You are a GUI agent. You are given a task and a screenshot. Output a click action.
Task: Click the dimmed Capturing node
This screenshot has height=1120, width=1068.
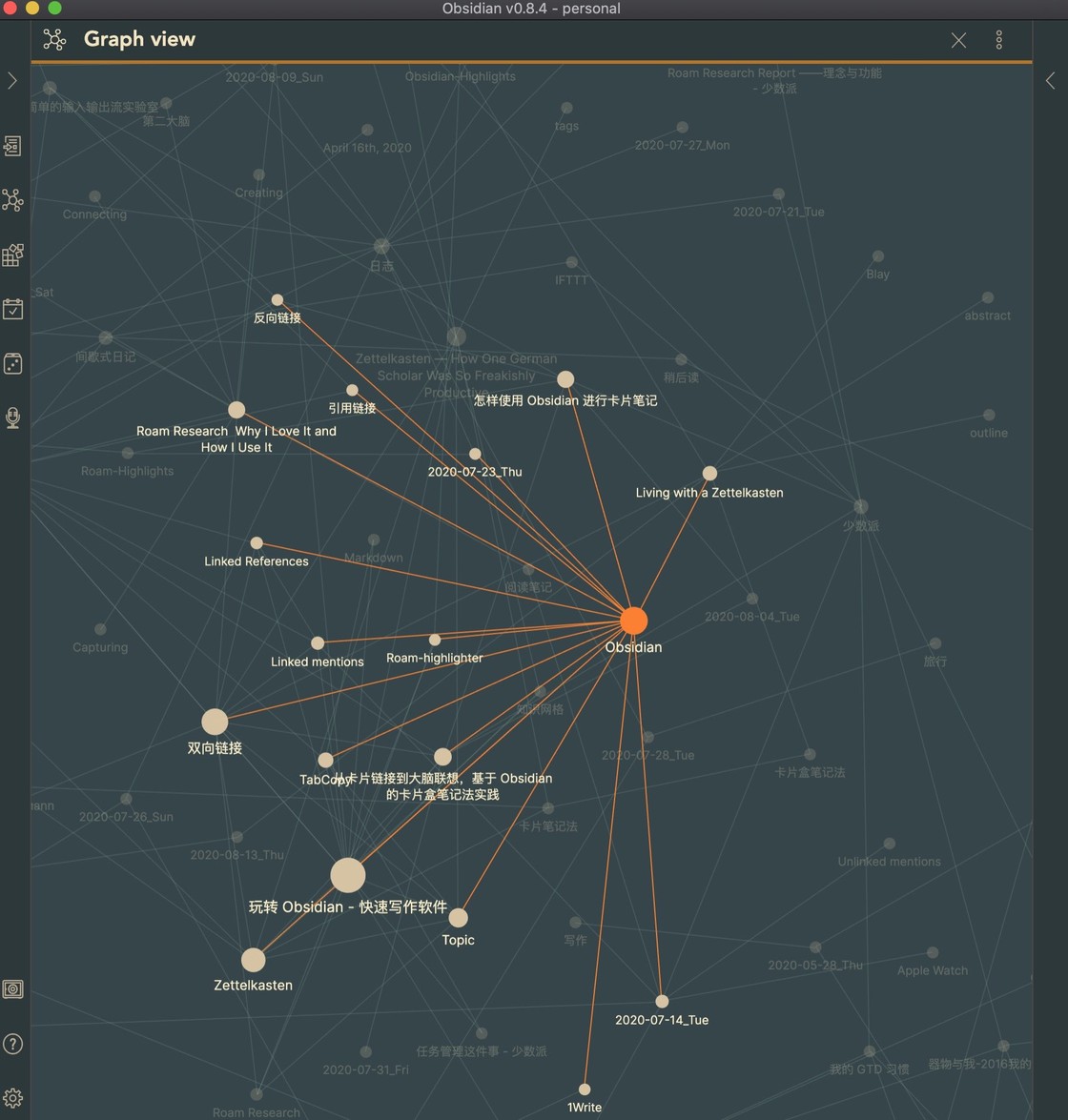point(100,628)
